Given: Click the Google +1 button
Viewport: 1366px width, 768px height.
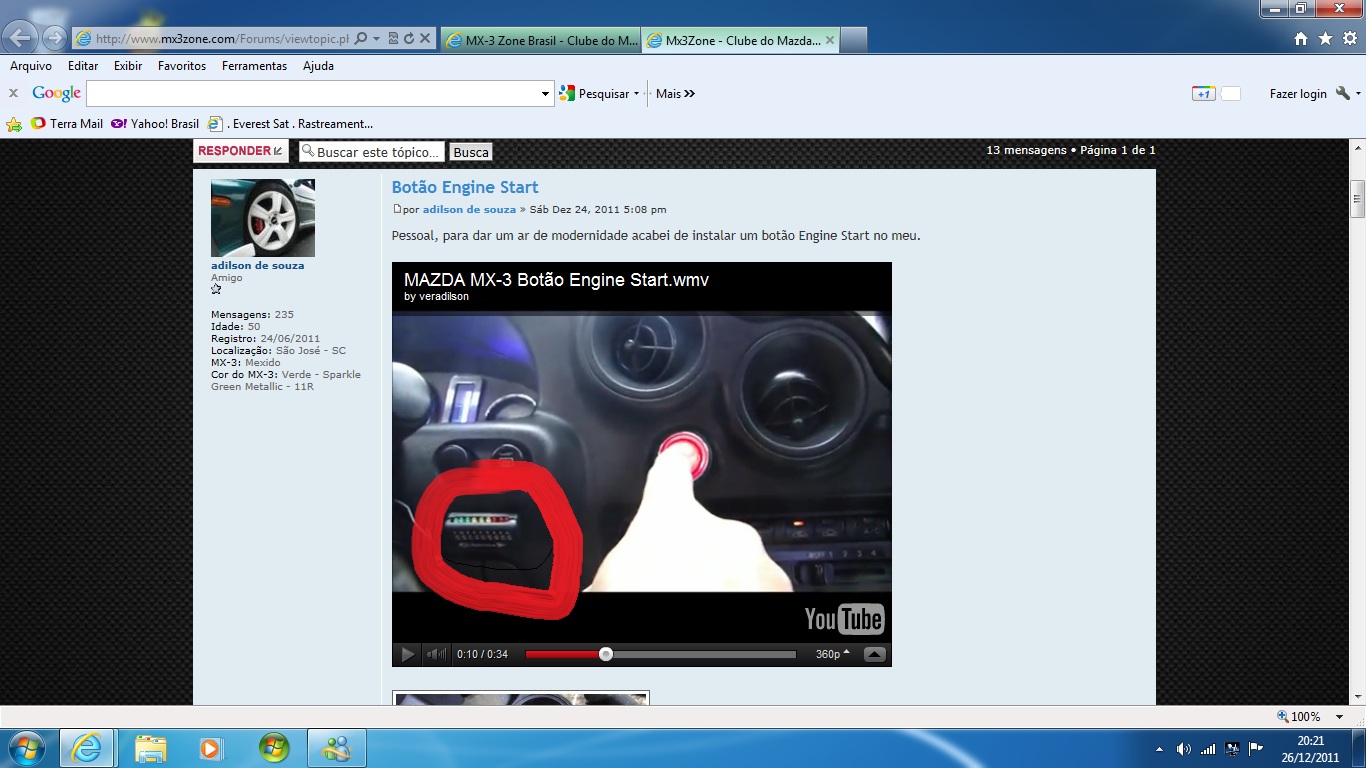Looking at the screenshot, I should pos(1203,94).
